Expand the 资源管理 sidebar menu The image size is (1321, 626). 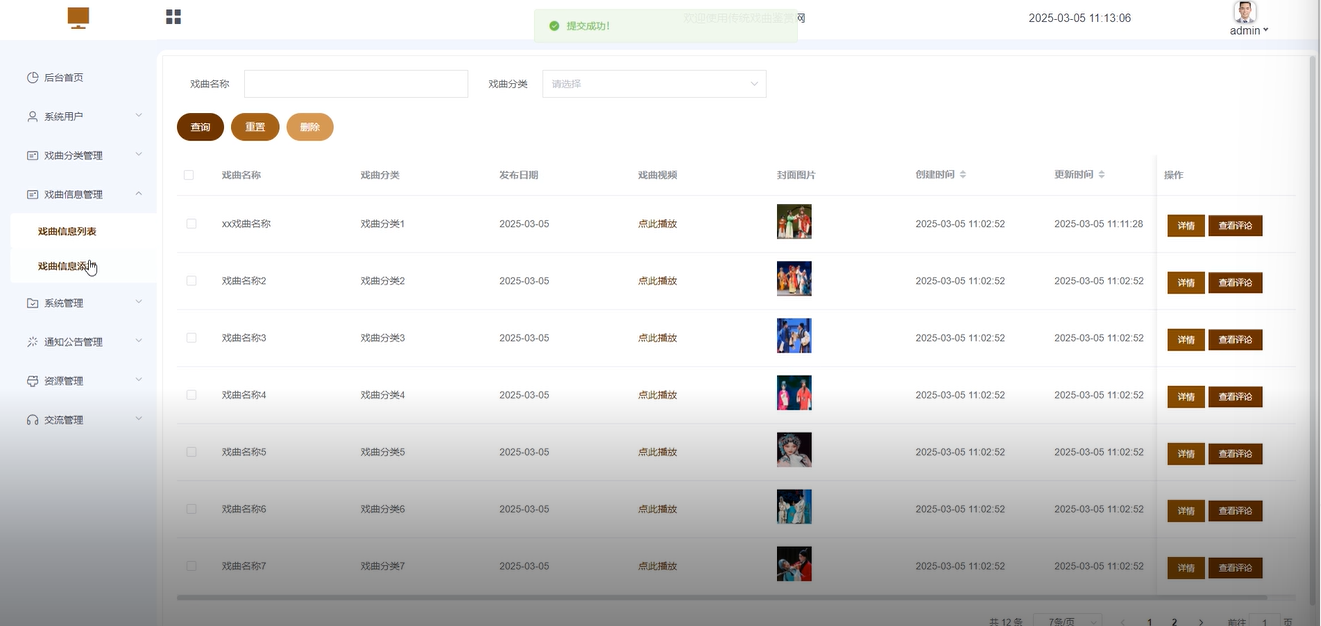(x=139, y=381)
